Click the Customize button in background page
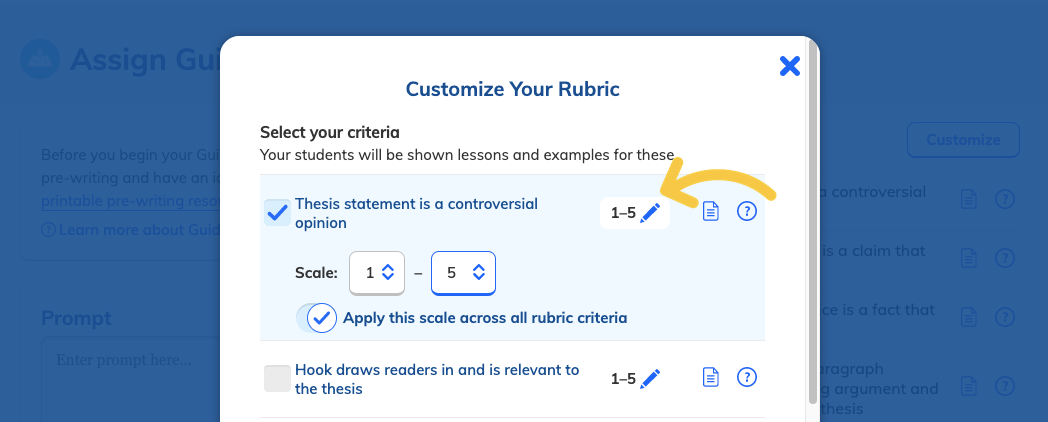The height and width of the screenshot is (422, 1048). tap(963, 140)
